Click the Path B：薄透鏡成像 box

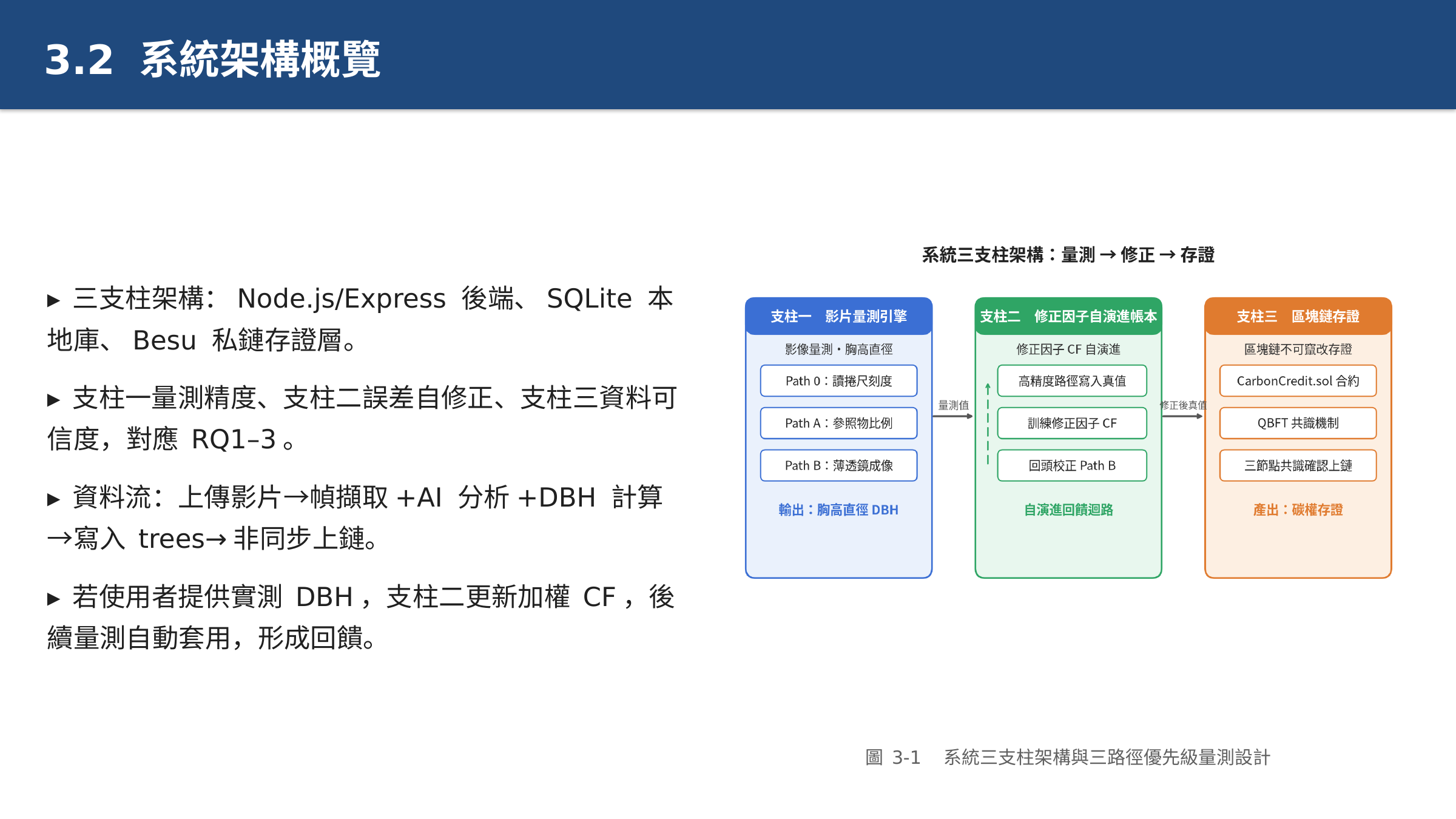point(838,465)
